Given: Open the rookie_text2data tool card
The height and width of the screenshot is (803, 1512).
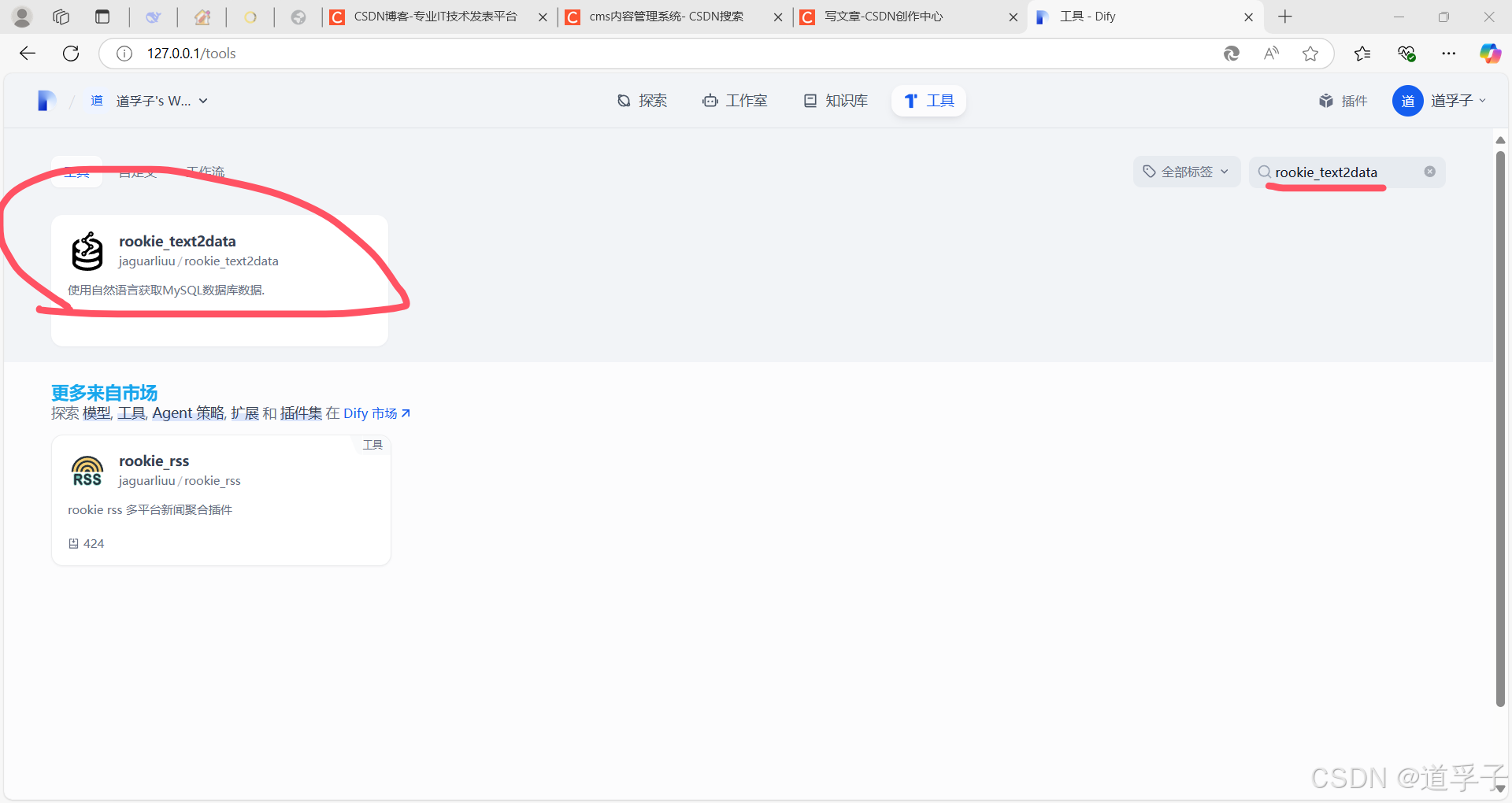Looking at the screenshot, I should 220,280.
